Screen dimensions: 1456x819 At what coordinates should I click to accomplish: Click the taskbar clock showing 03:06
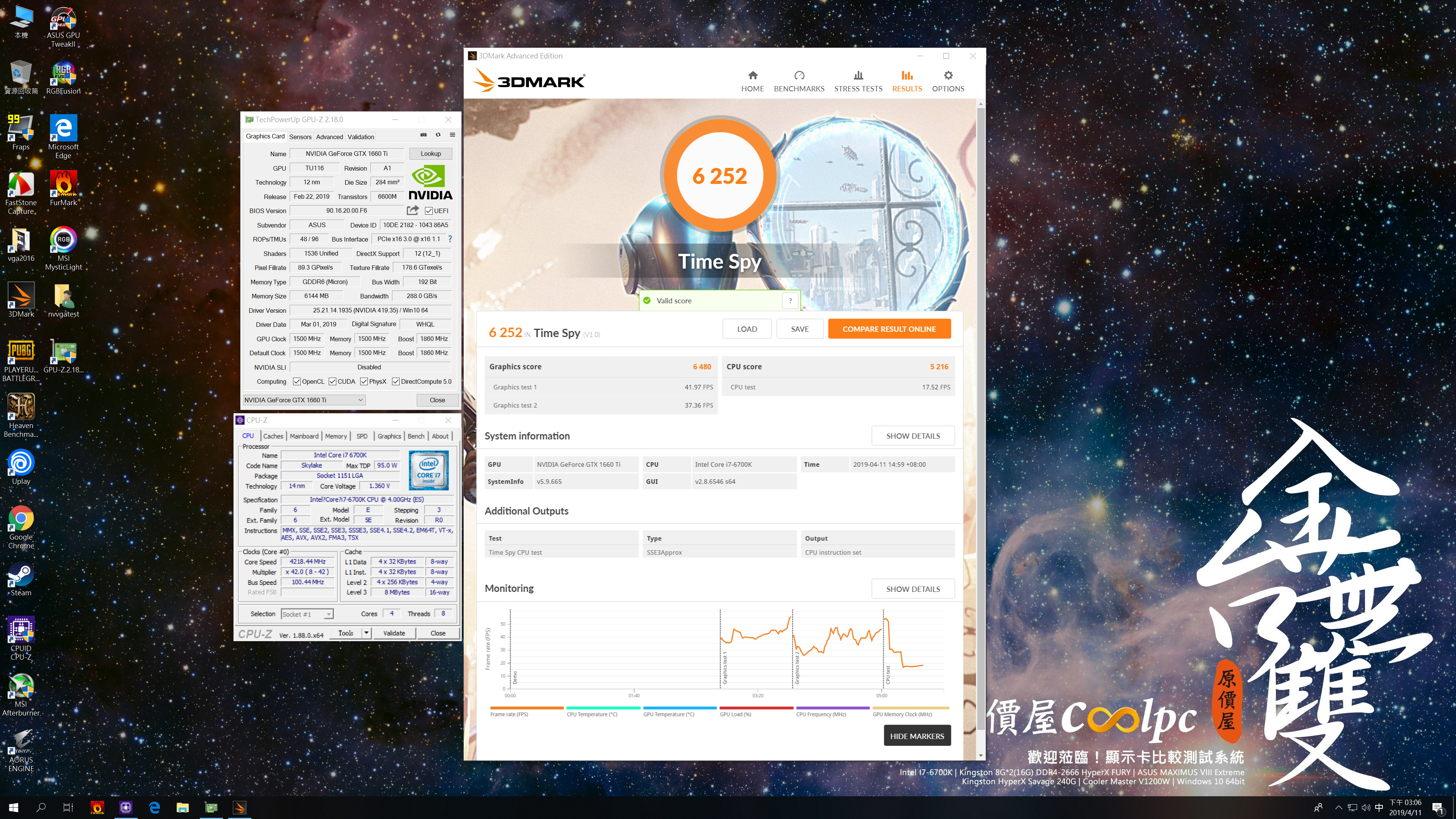pos(1404,807)
